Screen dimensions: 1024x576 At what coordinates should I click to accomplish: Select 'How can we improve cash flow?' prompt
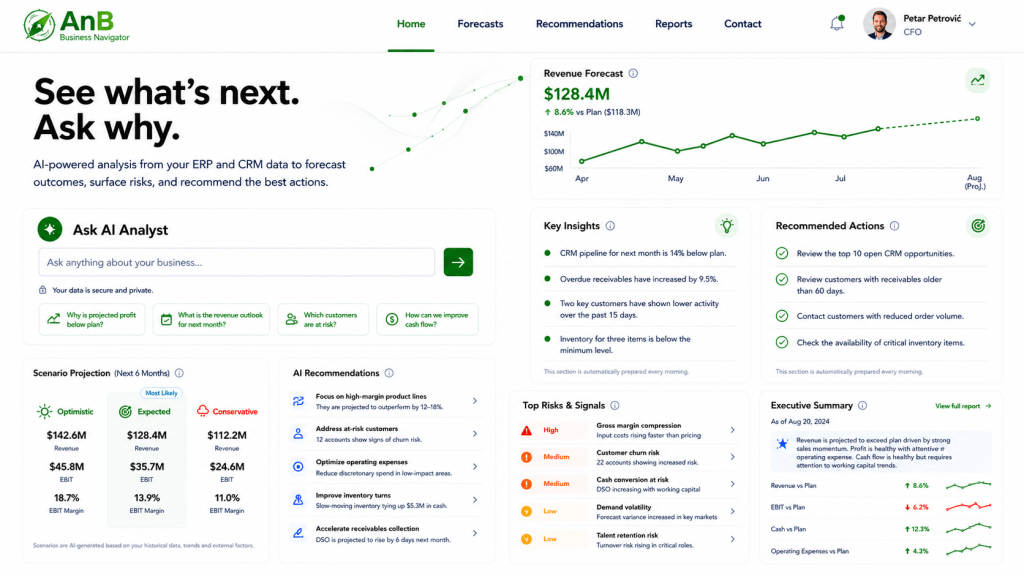[427, 319]
